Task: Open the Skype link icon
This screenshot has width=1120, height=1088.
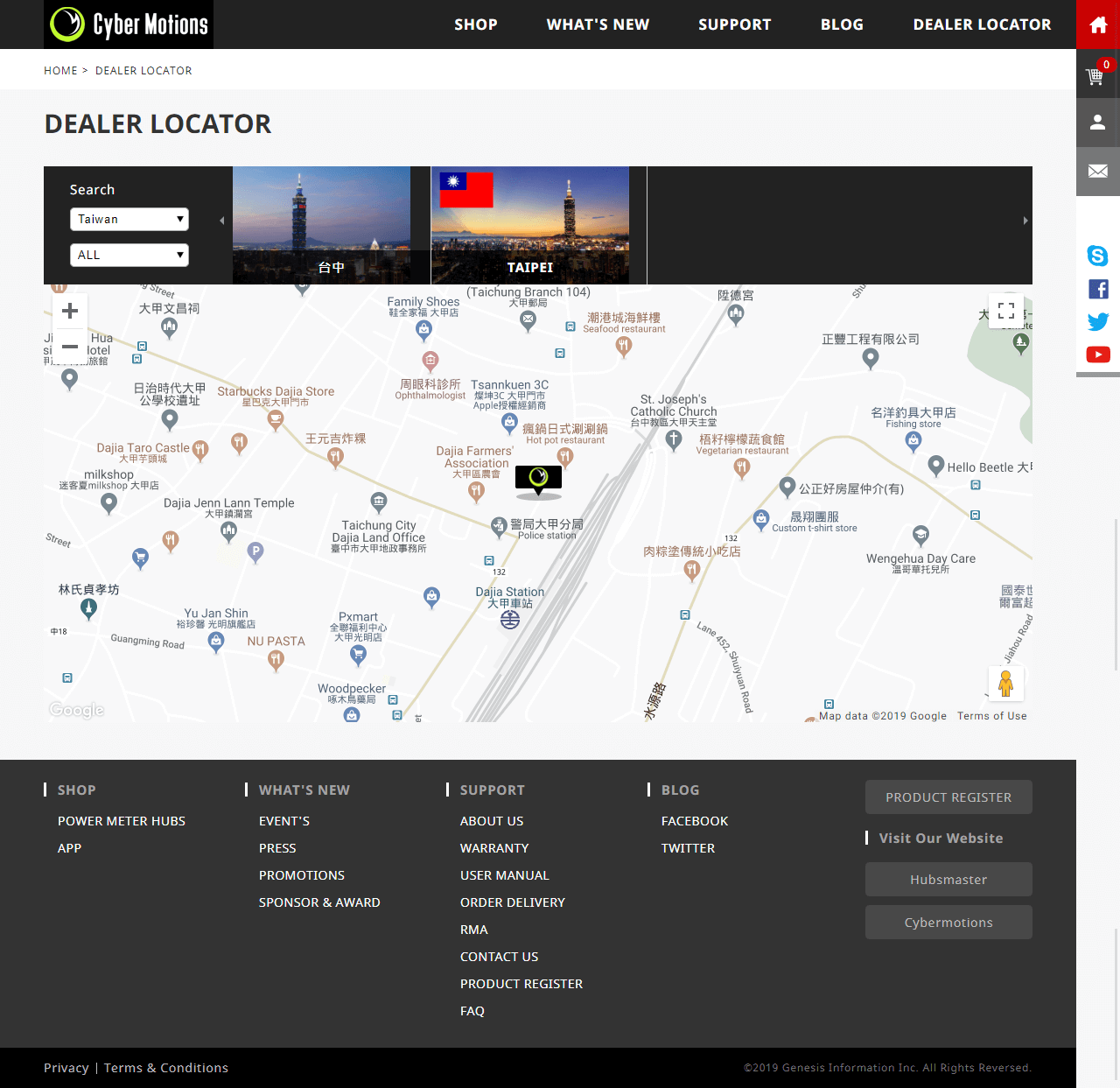Action: [x=1097, y=256]
